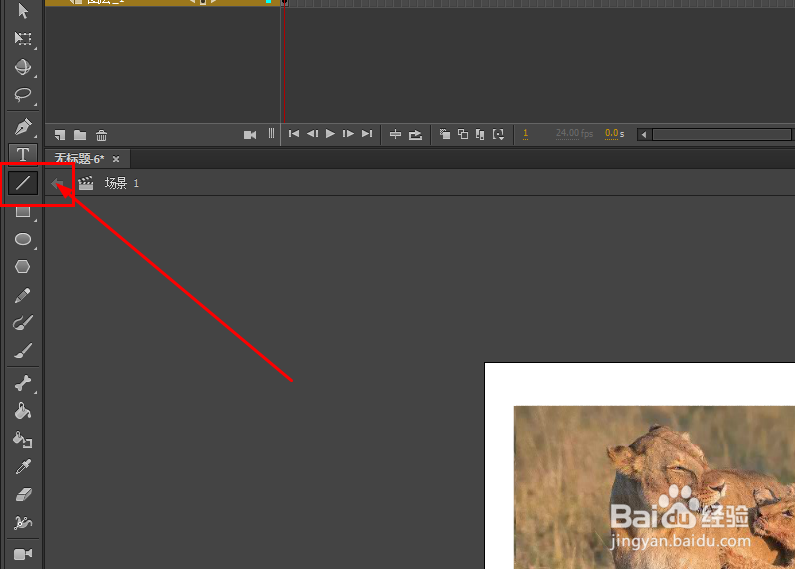The image size is (795, 569).
Task: Create a new layer in the timeline
Action: click(x=60, y=135)
